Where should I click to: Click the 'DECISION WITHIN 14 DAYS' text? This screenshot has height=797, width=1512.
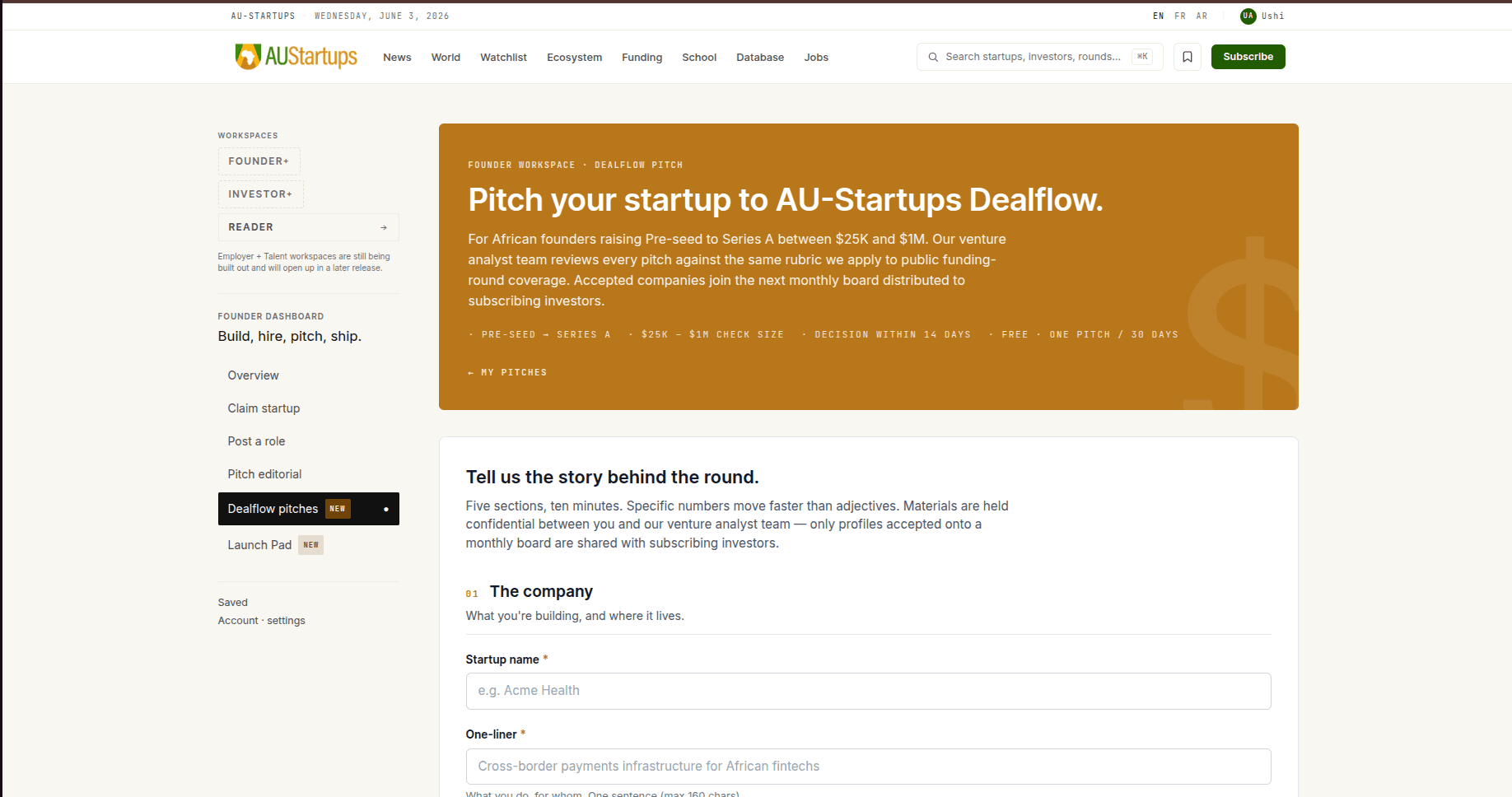(893, 334)
